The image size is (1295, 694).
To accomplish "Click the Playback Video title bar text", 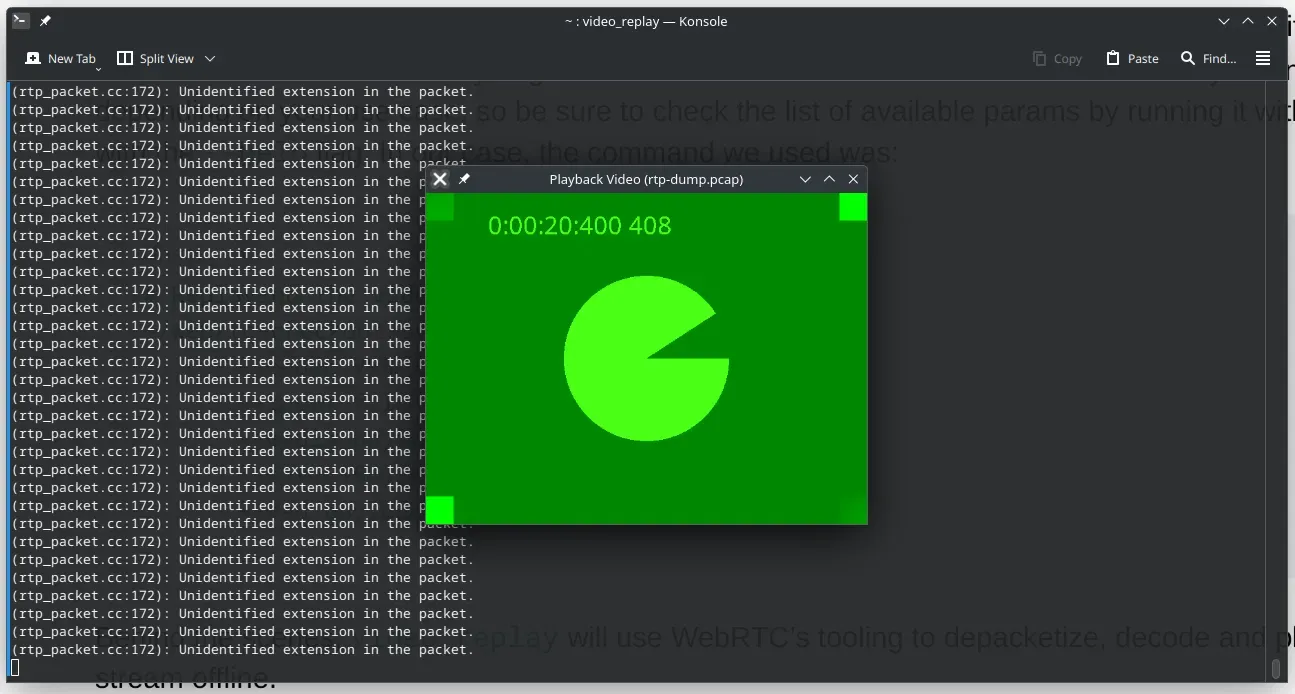I will 646,179.
